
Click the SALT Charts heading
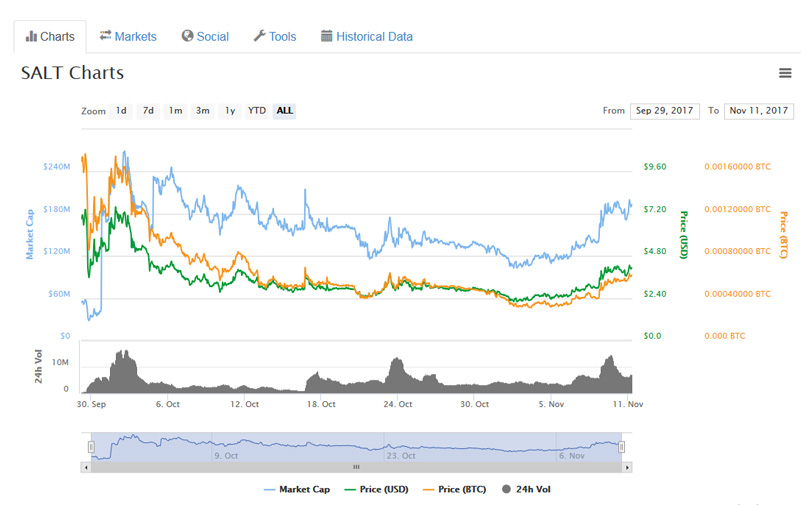tap(72, 73)
